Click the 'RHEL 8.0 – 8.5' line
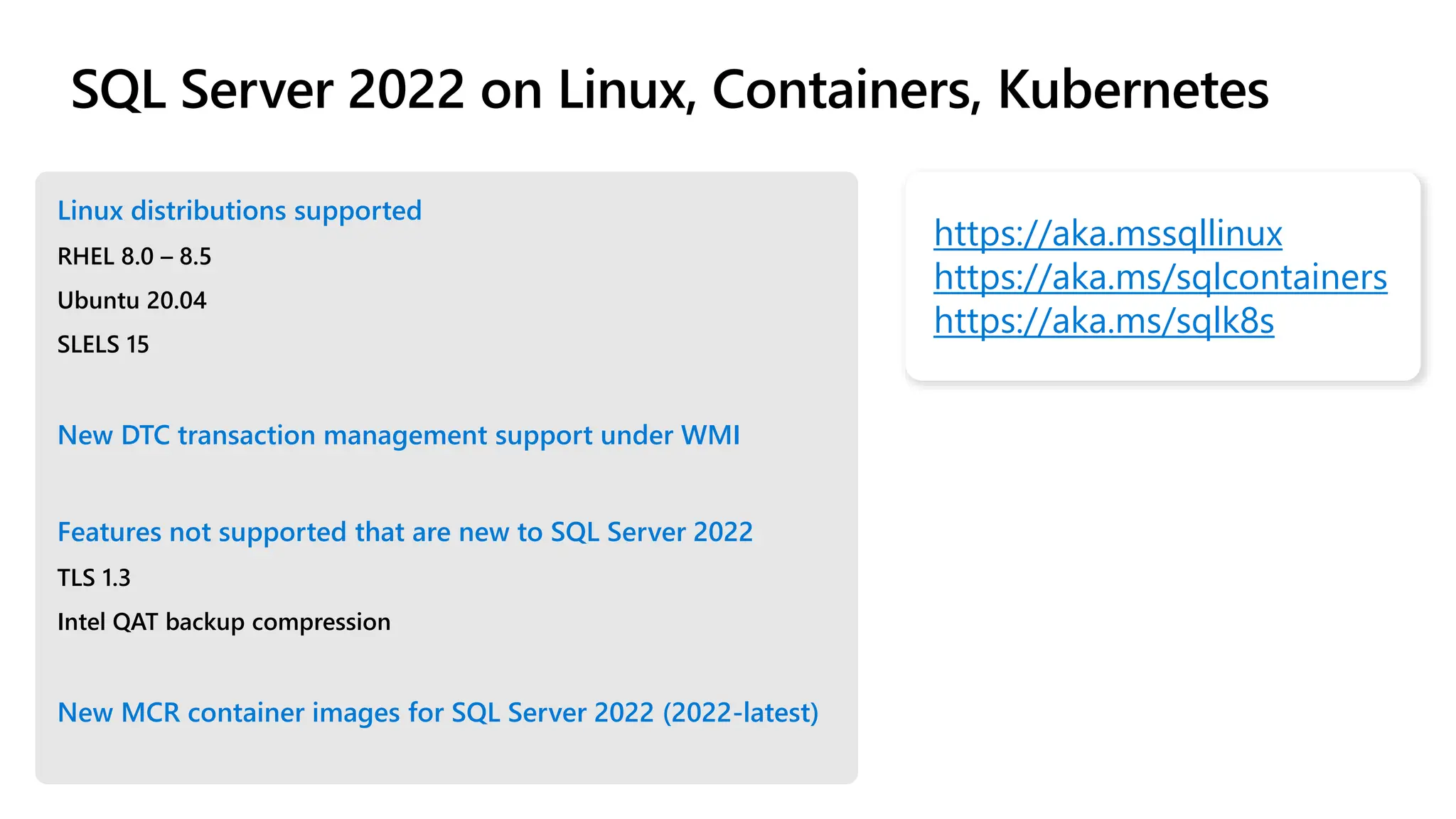Viewport: 1456px width, 819px height. pyautogui.click(x=134, y=257)
